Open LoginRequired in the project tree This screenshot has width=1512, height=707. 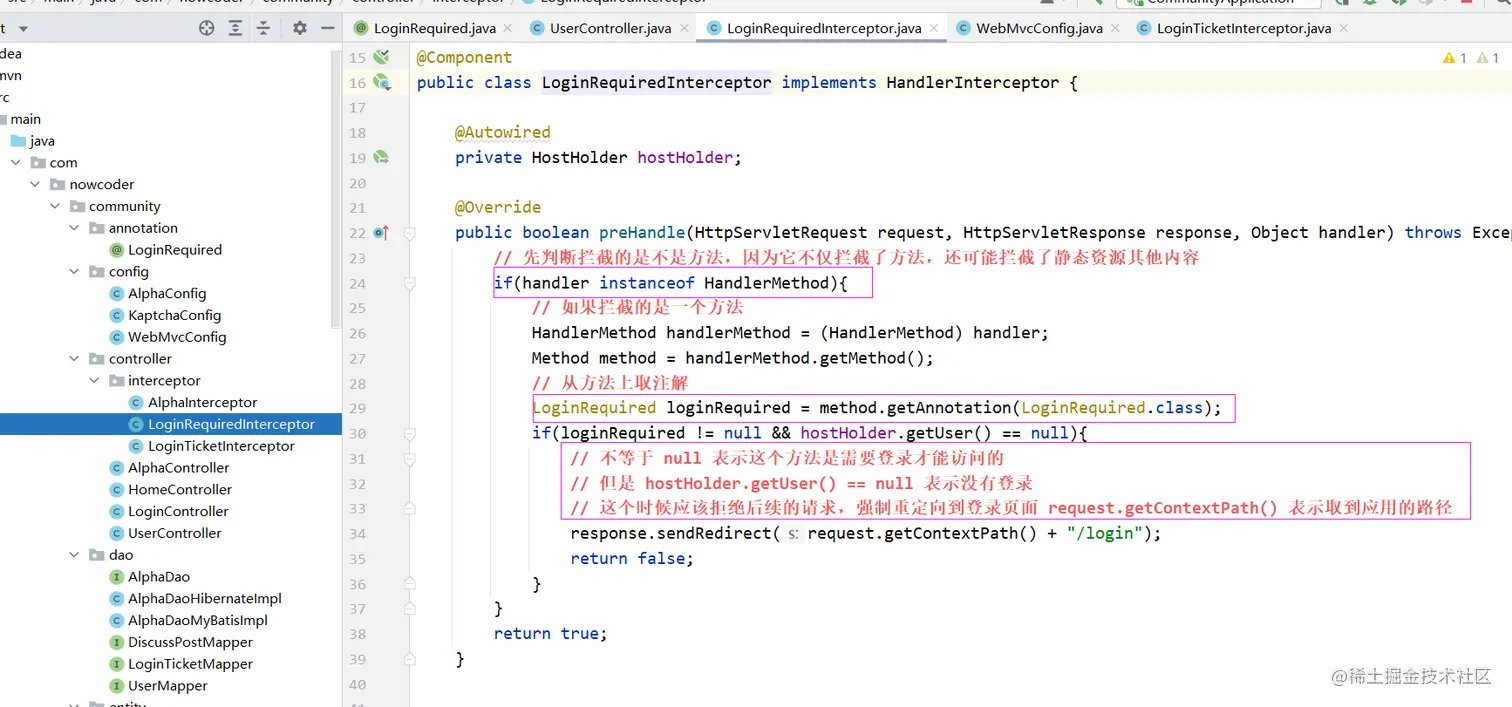click(x=175, y=250)
